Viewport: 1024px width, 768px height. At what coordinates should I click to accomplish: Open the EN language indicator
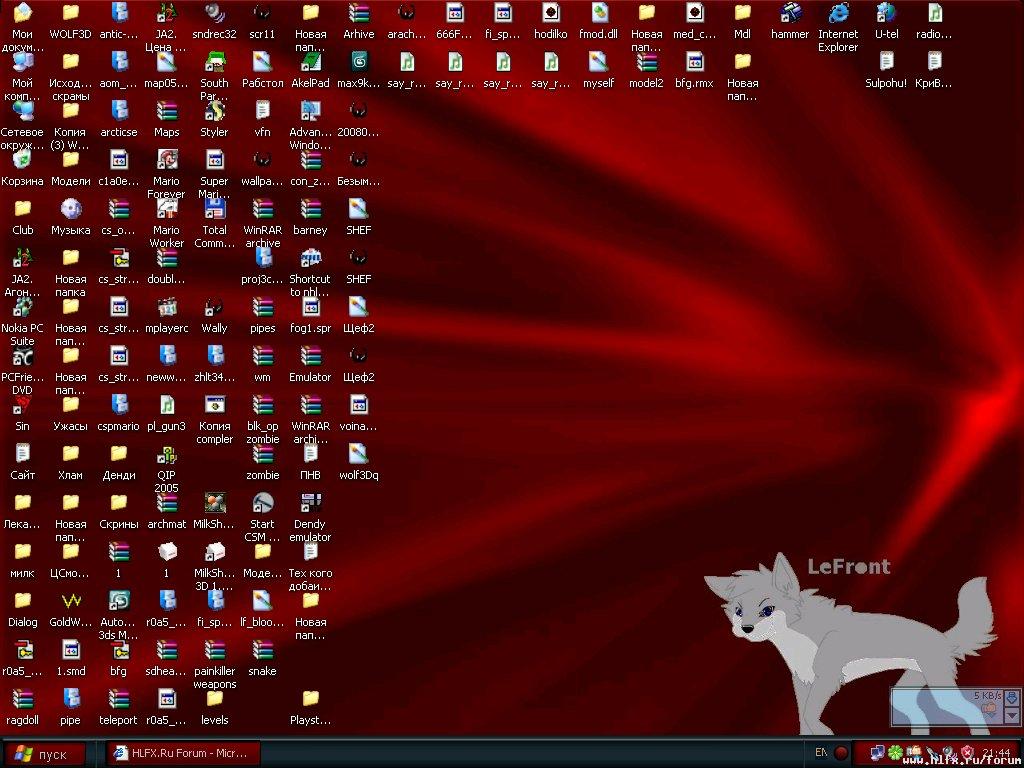click(x=821, y=754)
